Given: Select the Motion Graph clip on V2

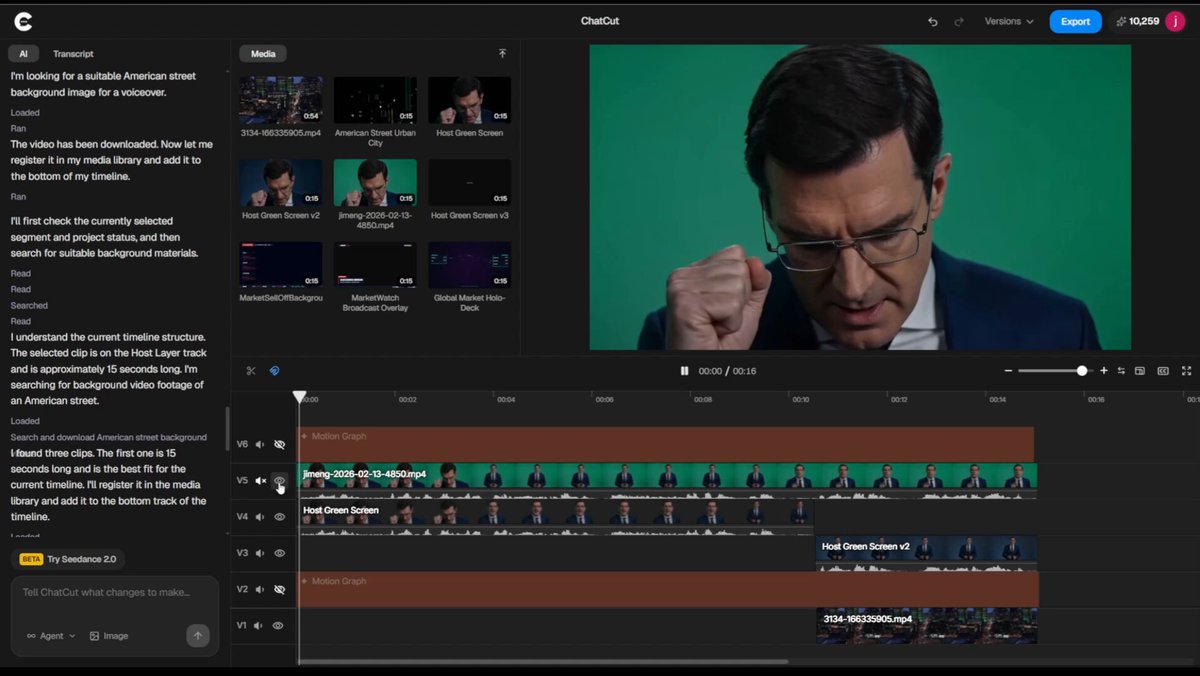Looking at the screenshot, I should click(668, 589).
